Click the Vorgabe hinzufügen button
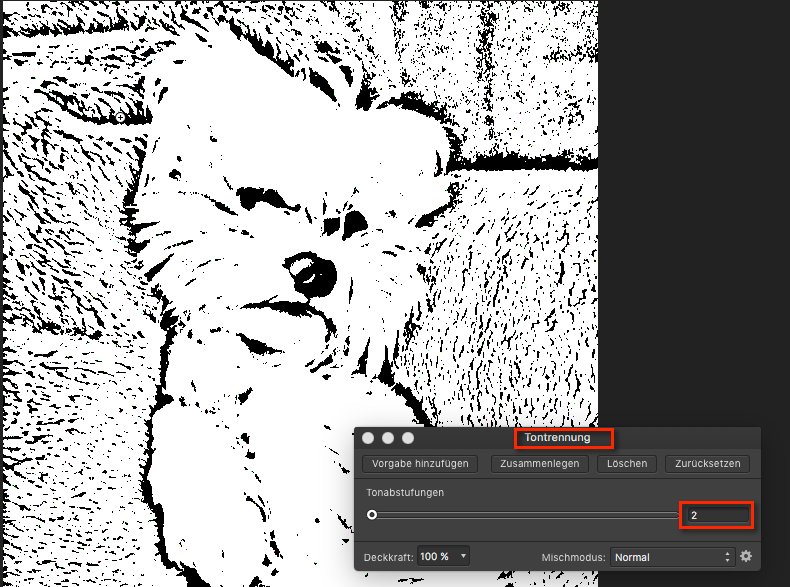 point(420,464)
